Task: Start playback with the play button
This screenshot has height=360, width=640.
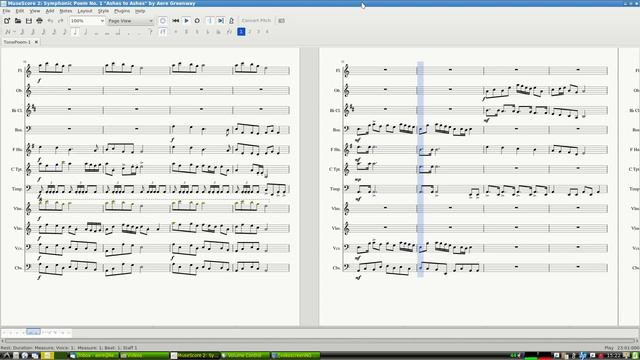Action: (187, 20)
